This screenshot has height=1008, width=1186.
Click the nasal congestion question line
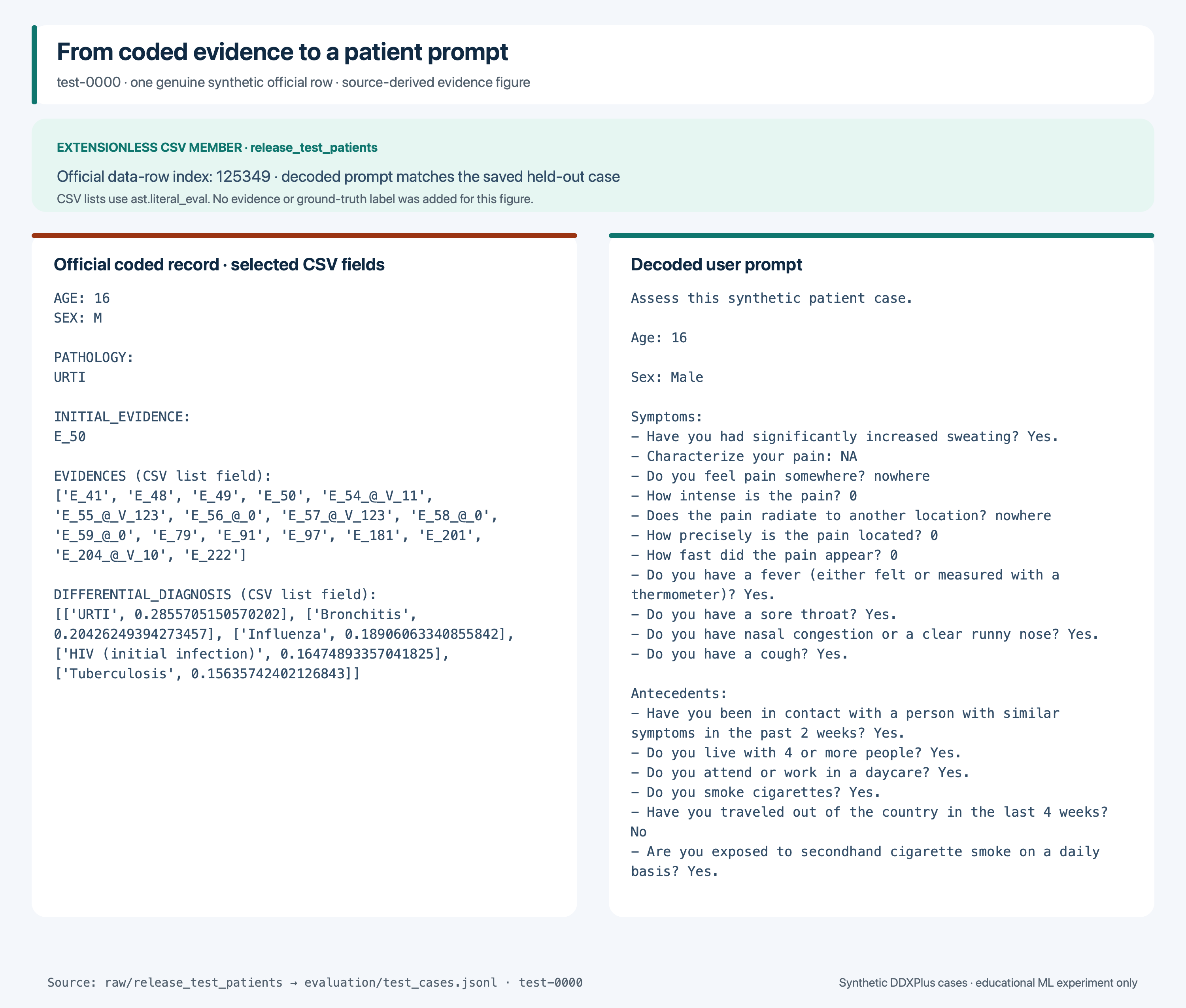tap(865, 634)
